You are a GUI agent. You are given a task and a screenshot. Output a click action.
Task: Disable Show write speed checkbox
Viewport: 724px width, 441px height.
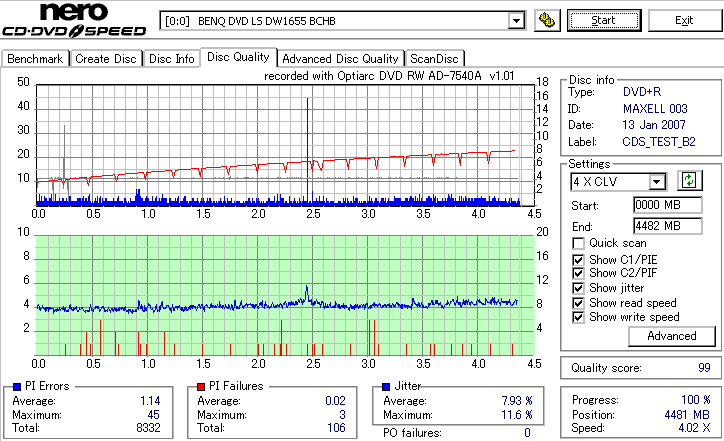pos(578,317)
